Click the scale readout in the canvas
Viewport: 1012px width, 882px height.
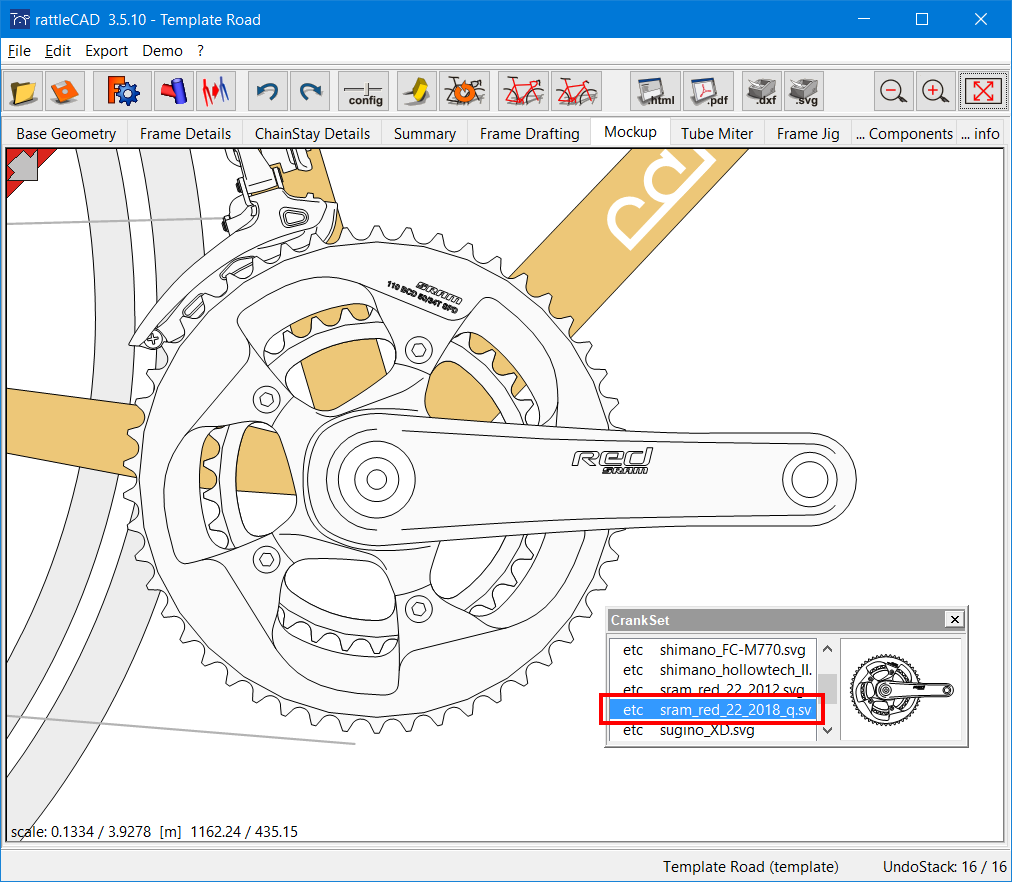point(154,832)
